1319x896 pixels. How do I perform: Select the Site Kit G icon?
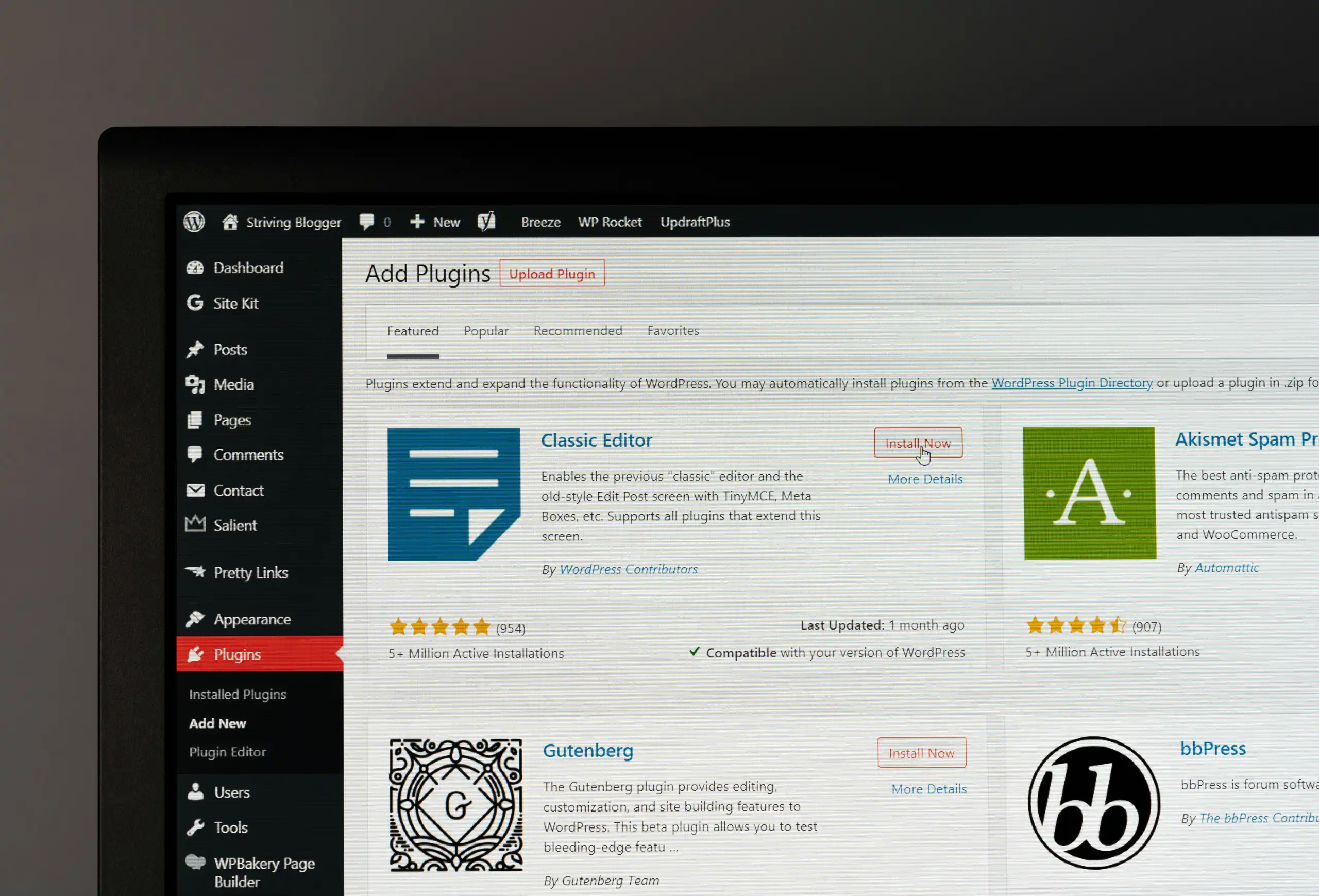click(195, 303)
